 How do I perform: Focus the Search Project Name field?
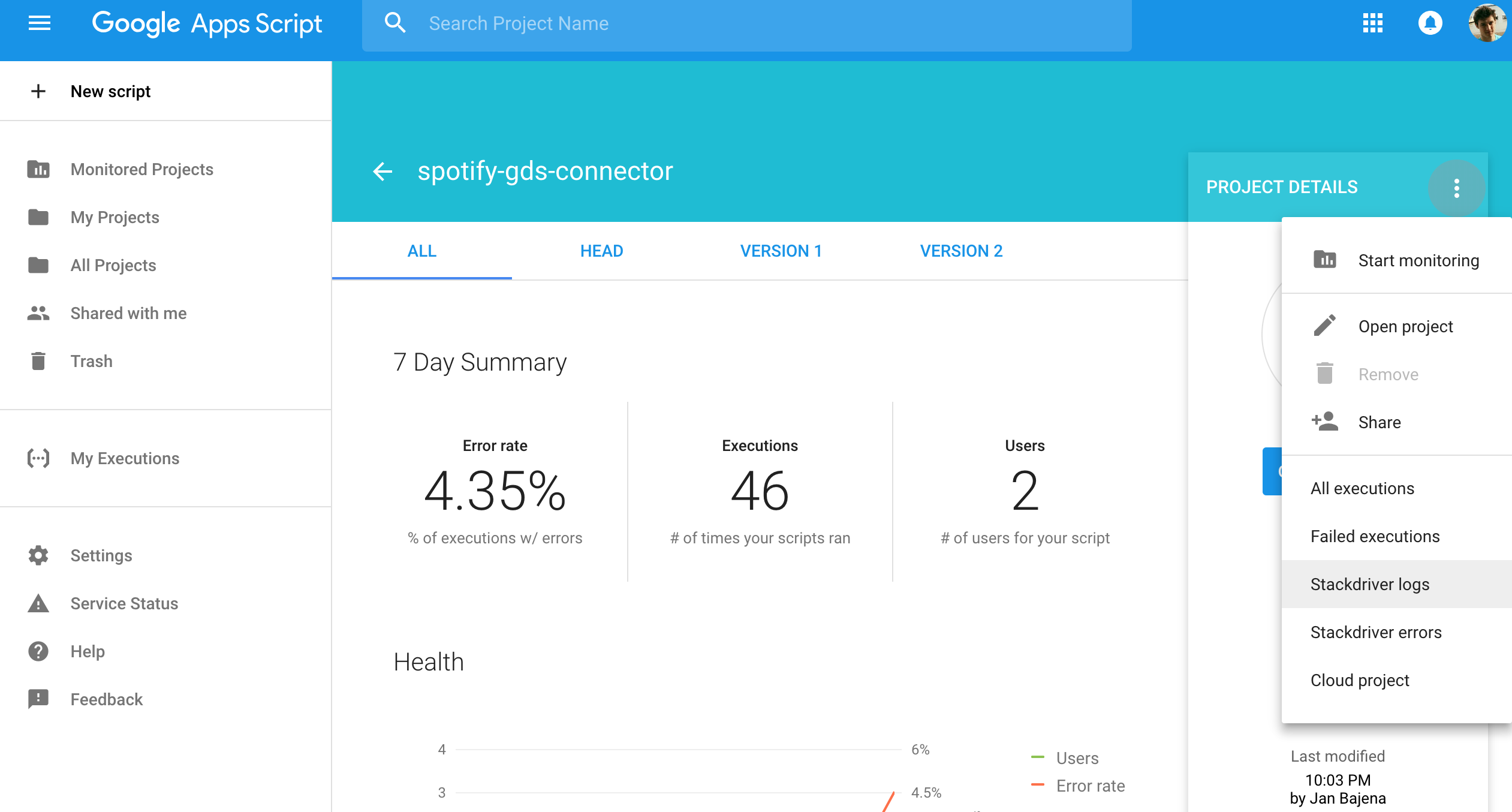(x=747, y=24)
